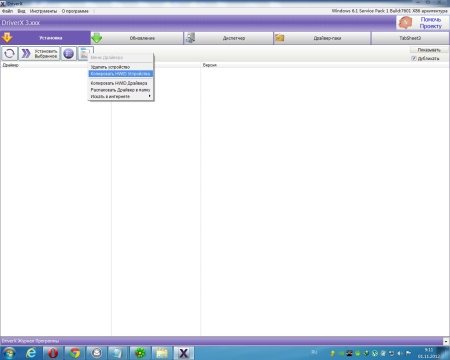Click the volume speaker tray icon
Image resolution: width=450 pixels, height=360 pixels.
point(400,353)
